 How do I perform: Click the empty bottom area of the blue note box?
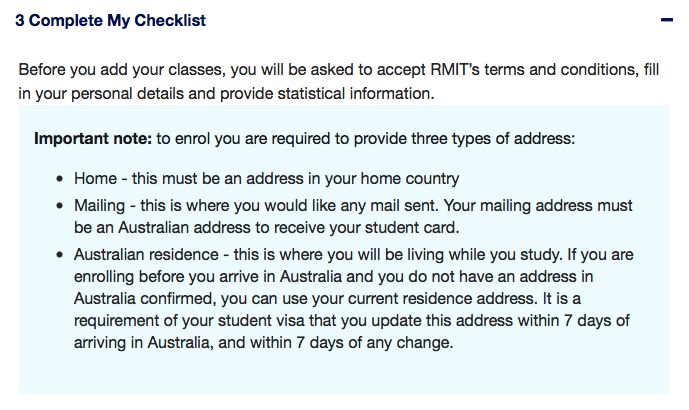[x=344, y=373]
